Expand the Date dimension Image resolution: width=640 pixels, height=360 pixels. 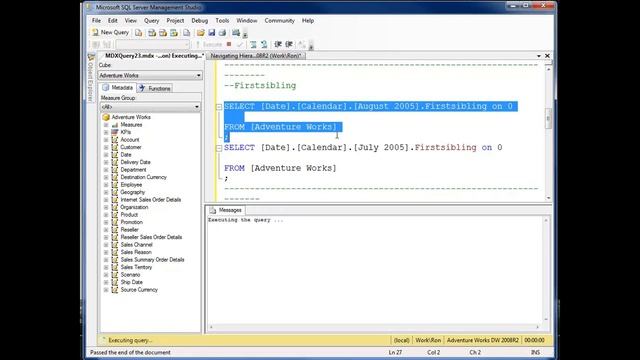pyautogui.click(x=106, y=155)
